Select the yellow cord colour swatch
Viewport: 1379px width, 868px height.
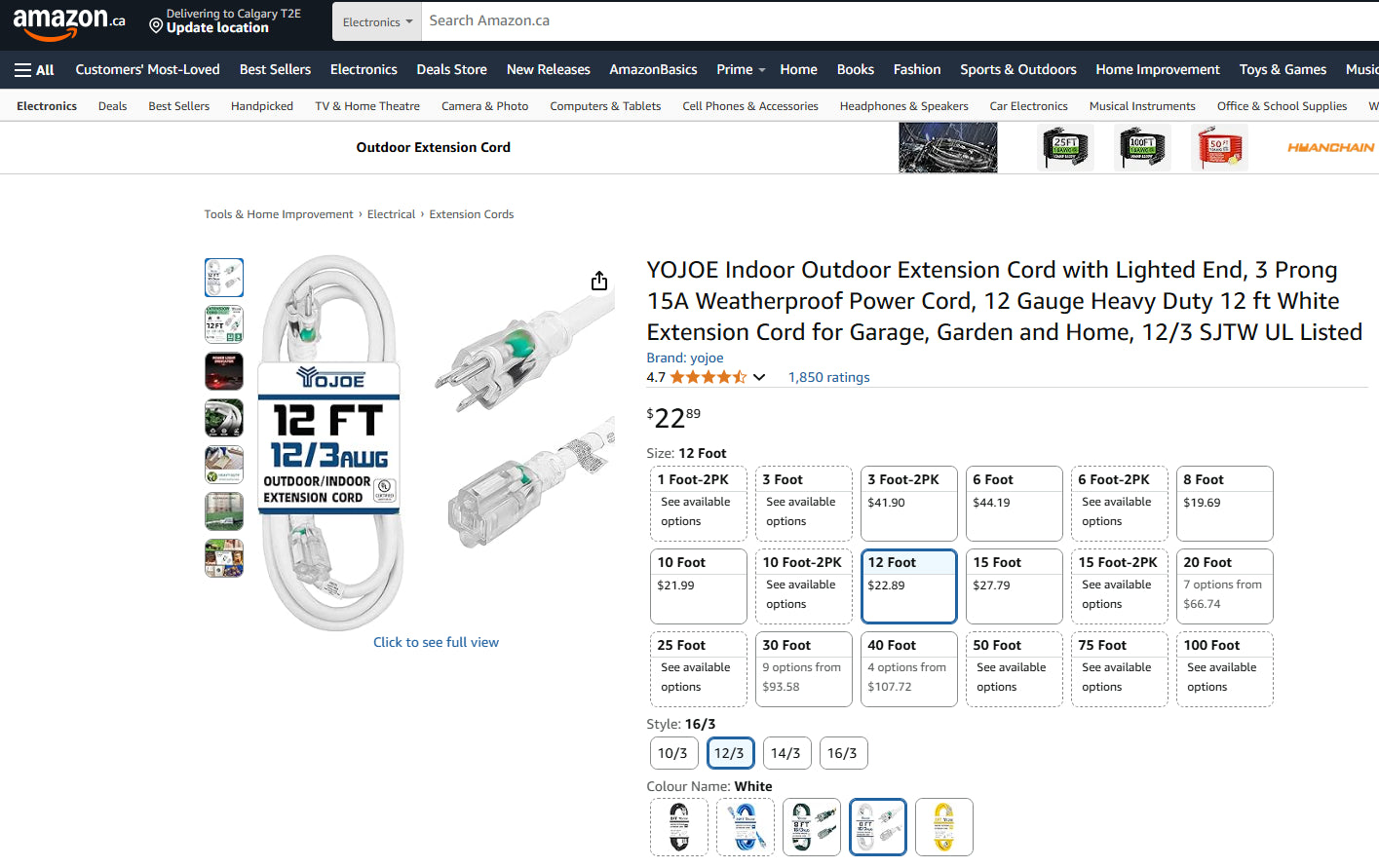(x=943, y=827)
